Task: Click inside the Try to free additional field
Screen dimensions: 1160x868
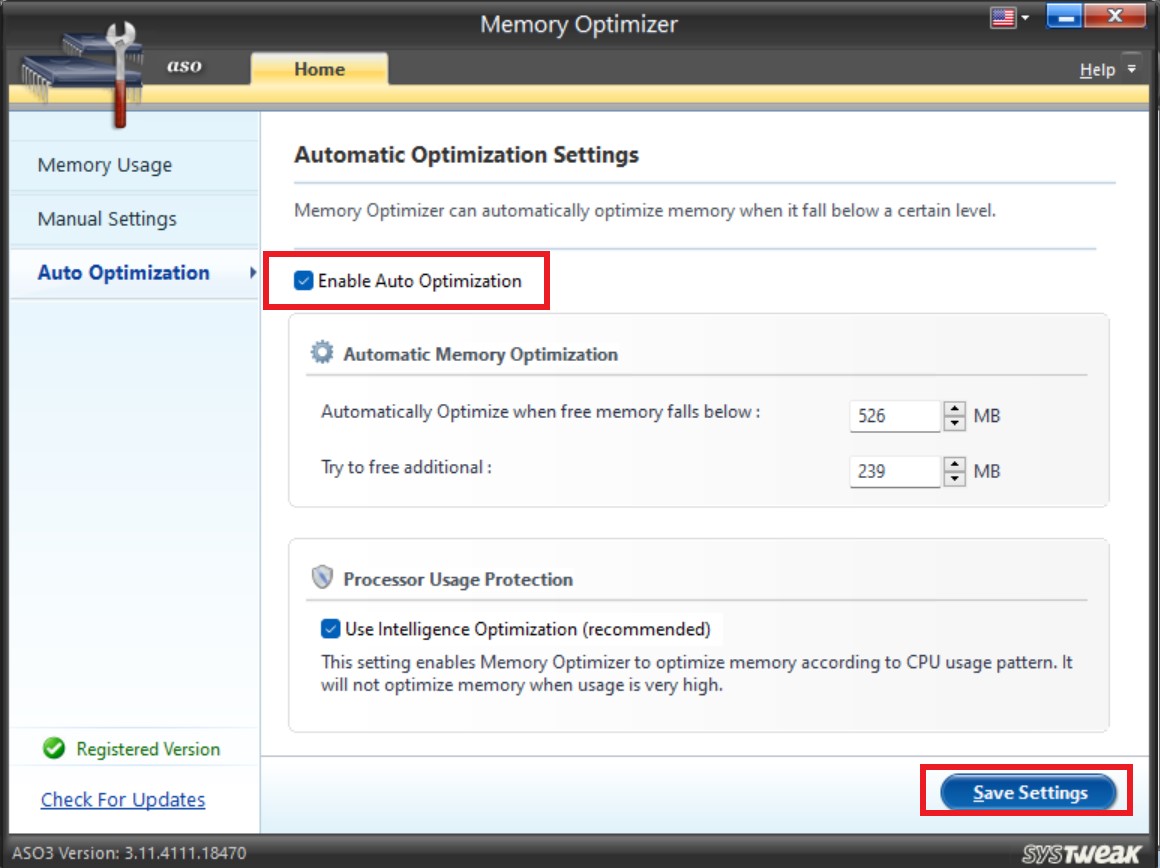Action: coord(895,471)
